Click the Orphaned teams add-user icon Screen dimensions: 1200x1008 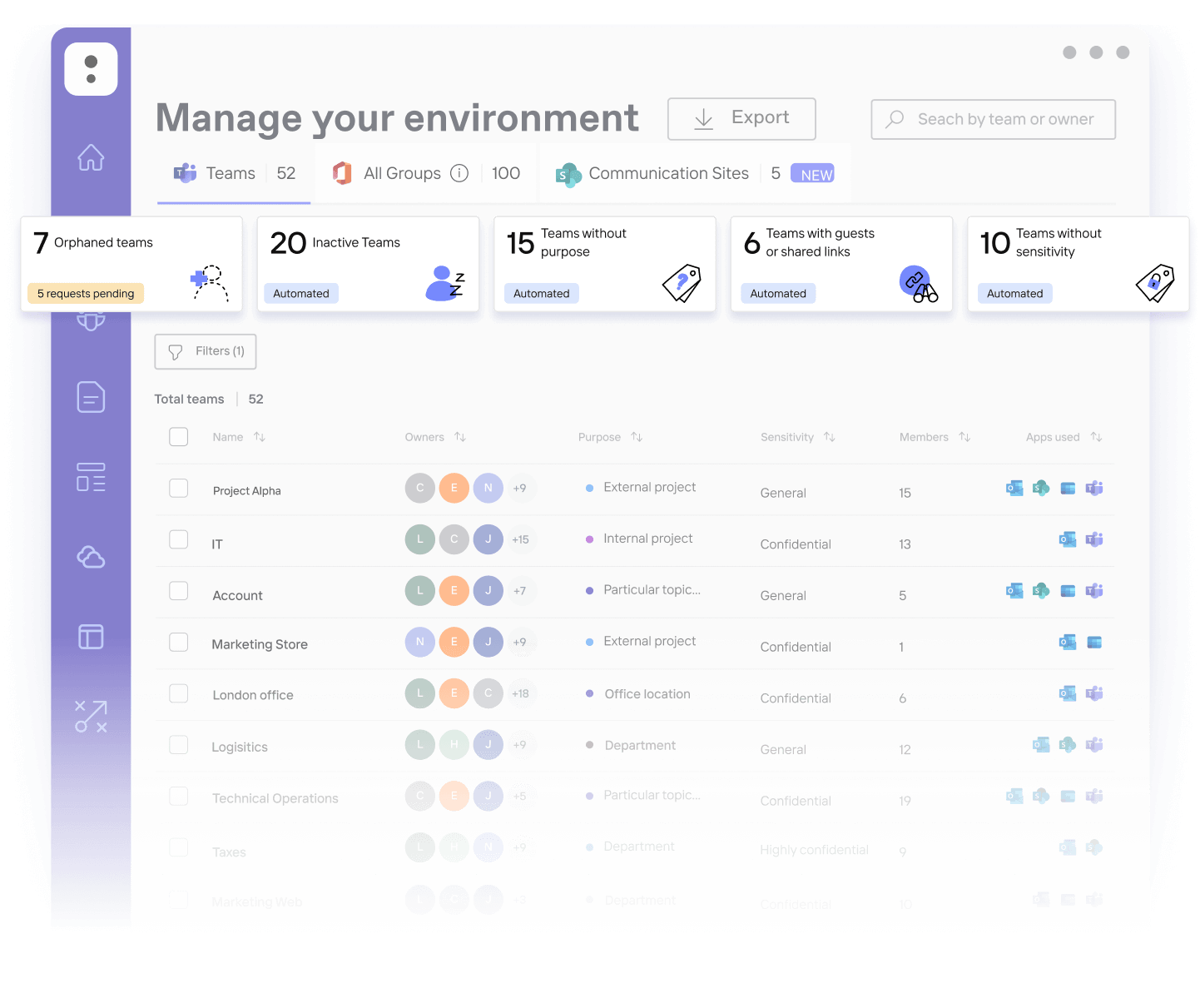210,283
